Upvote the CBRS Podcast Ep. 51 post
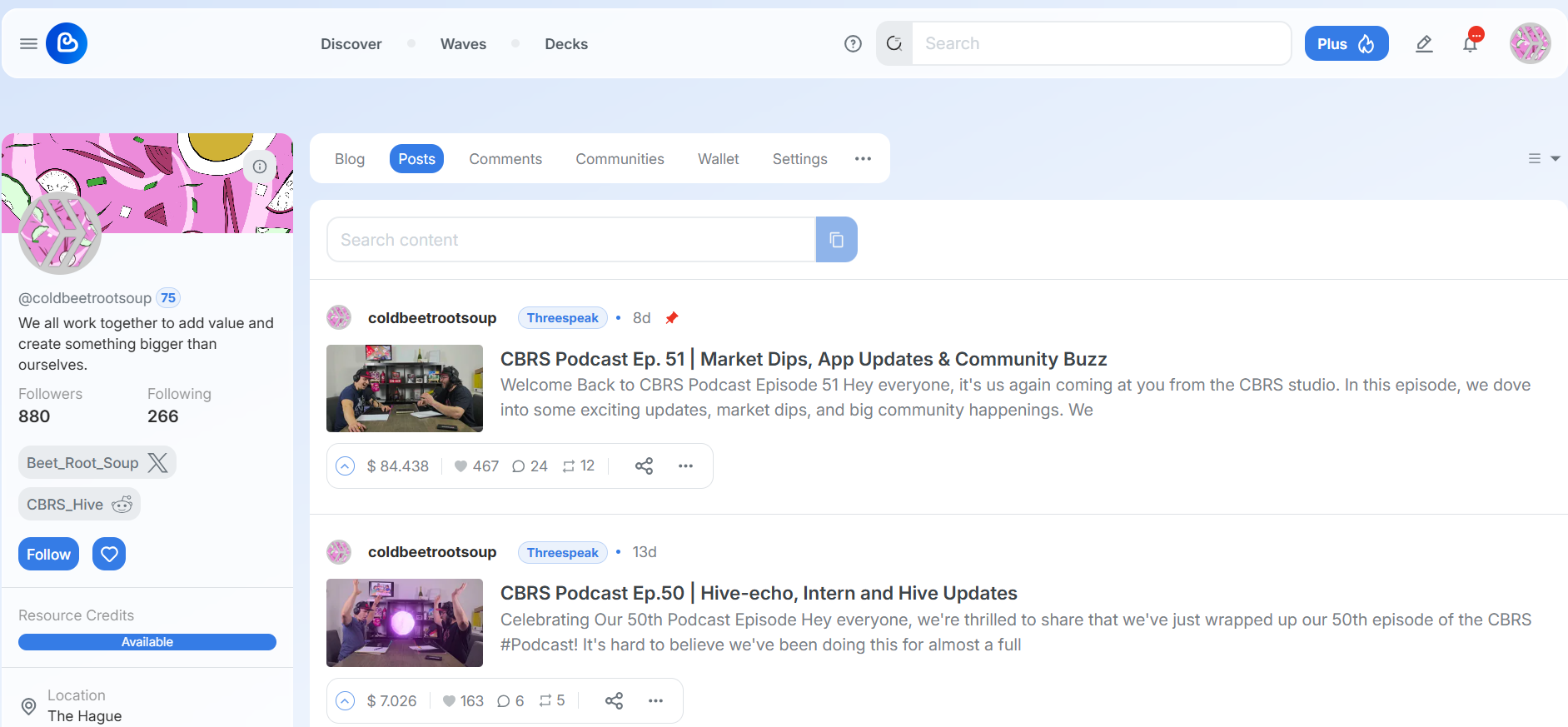 click(x=345, y=466)
